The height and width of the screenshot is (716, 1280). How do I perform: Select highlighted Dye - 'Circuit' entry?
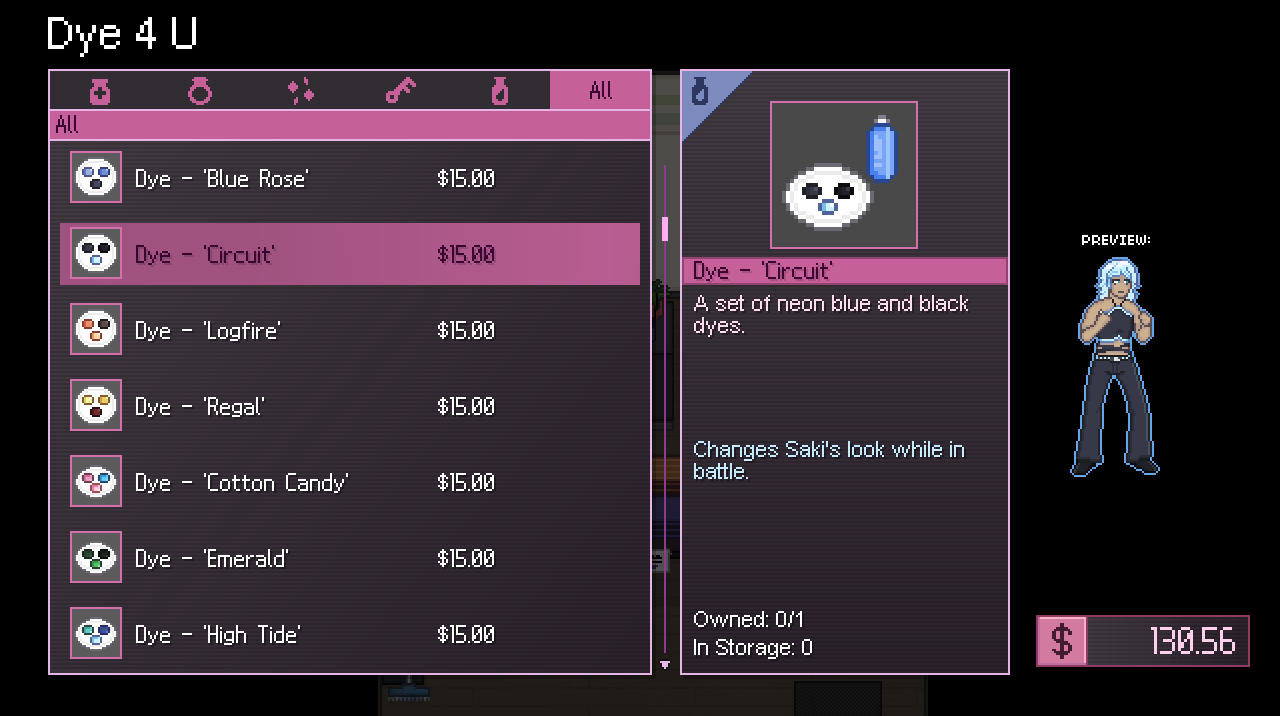350,254
